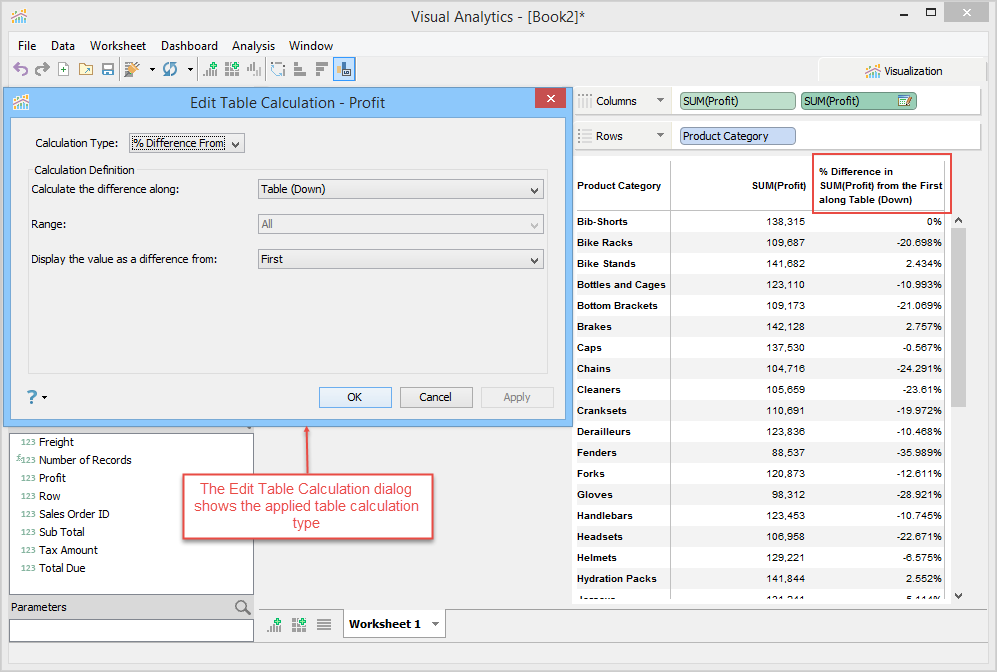Sort descending with the toolbar bars icon
This screenshot has height=672, width=997.
point(322,69)
